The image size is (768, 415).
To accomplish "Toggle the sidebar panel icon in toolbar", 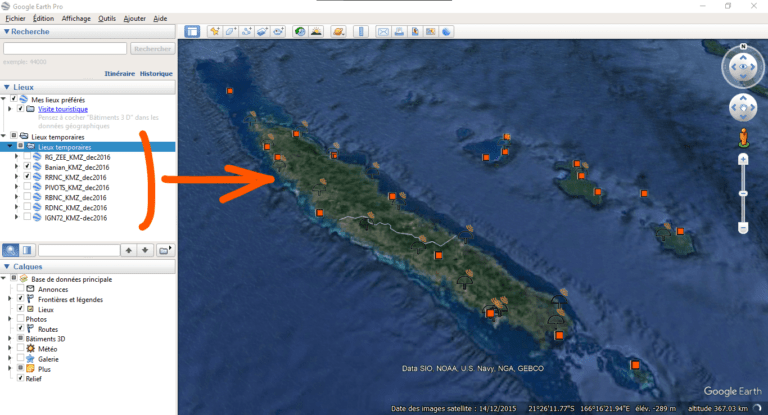I will [x=192, y=32].
